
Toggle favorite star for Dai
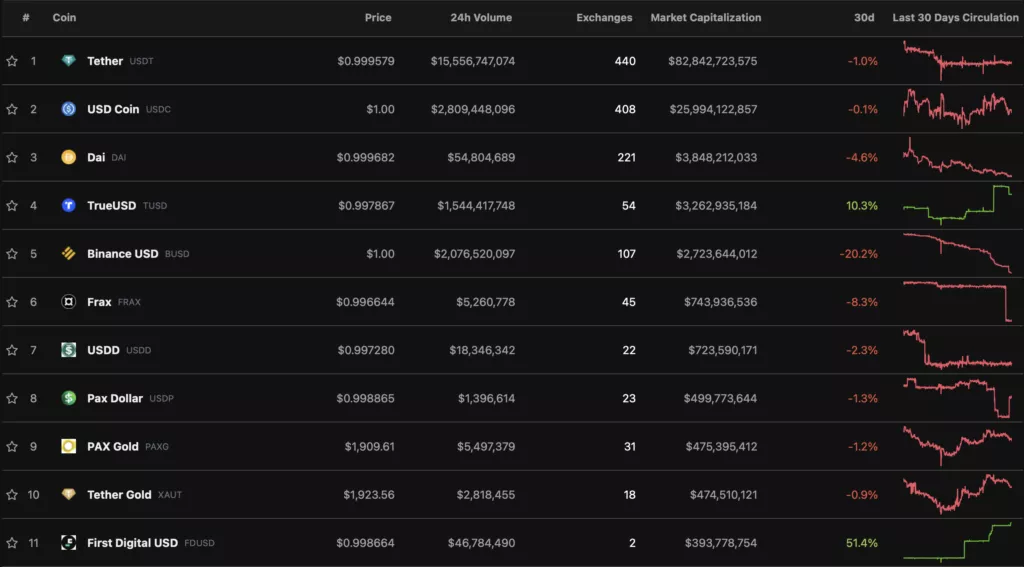tap(12, 157)
